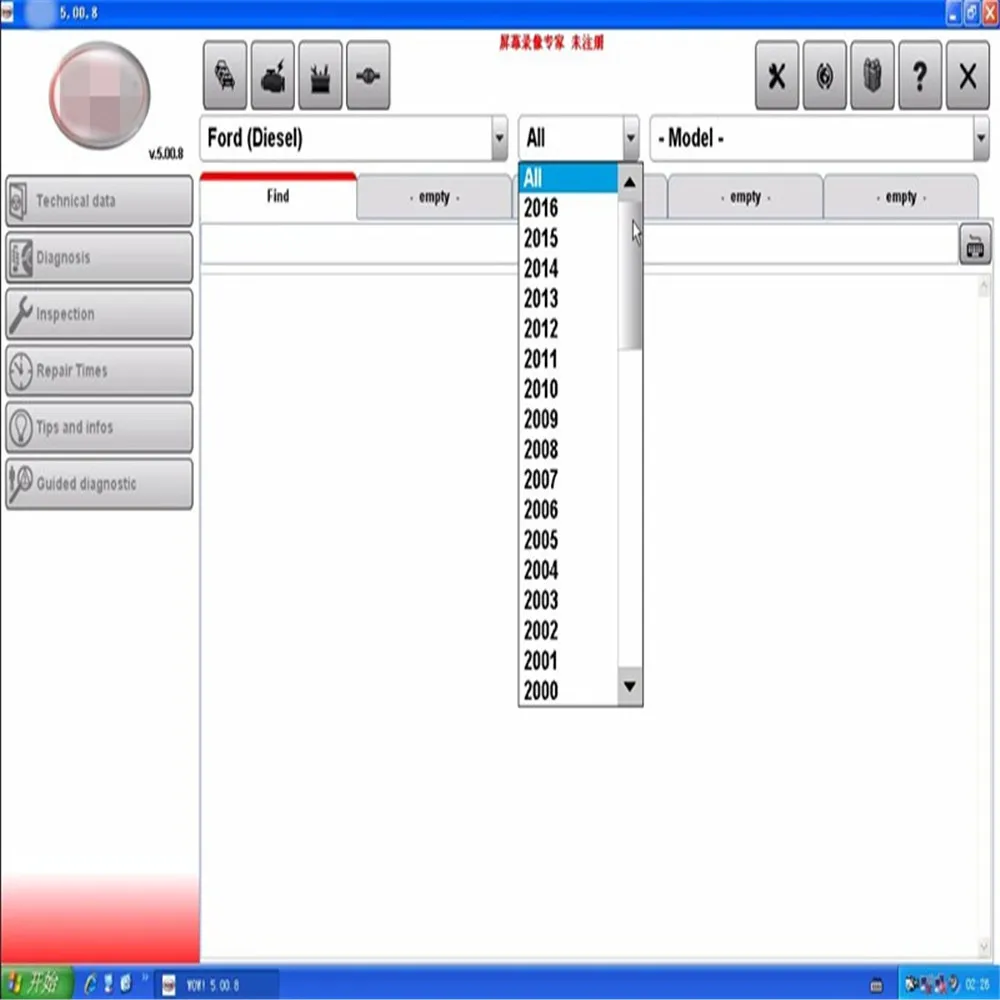Screen dimensions: 1000x1000
Task: Click the year list scroll up arrow
Action: click(629, 182)
